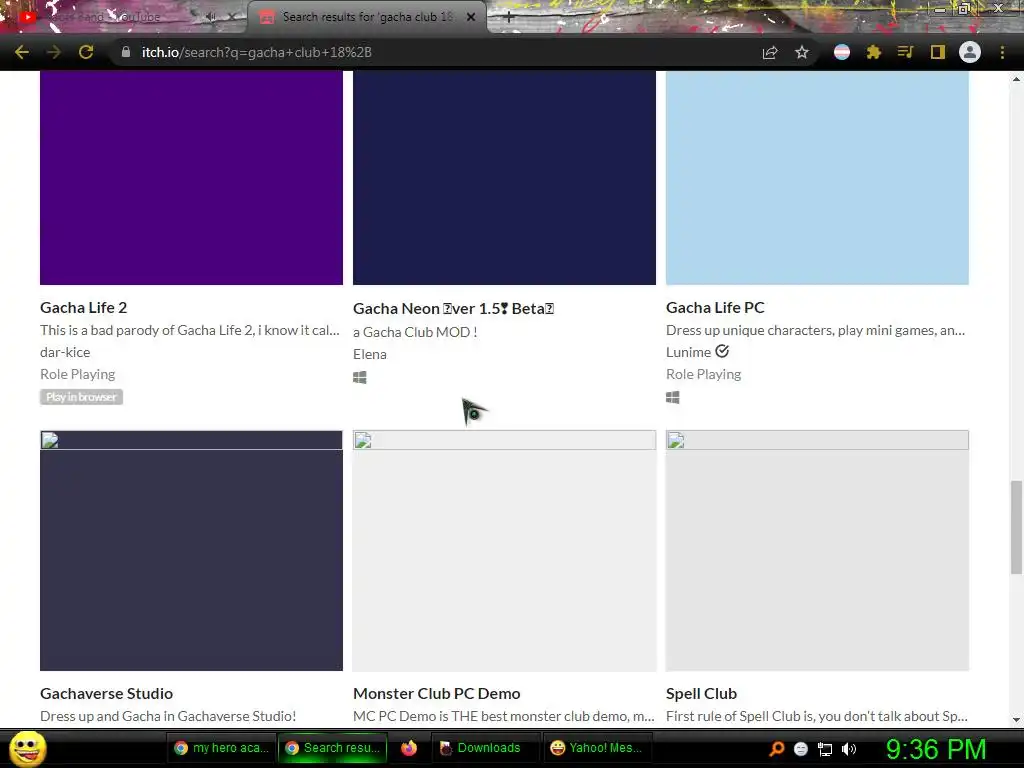Mute the YouTube tab audio icon
This screenshot has height=768, width=1024.
[210, 17]
